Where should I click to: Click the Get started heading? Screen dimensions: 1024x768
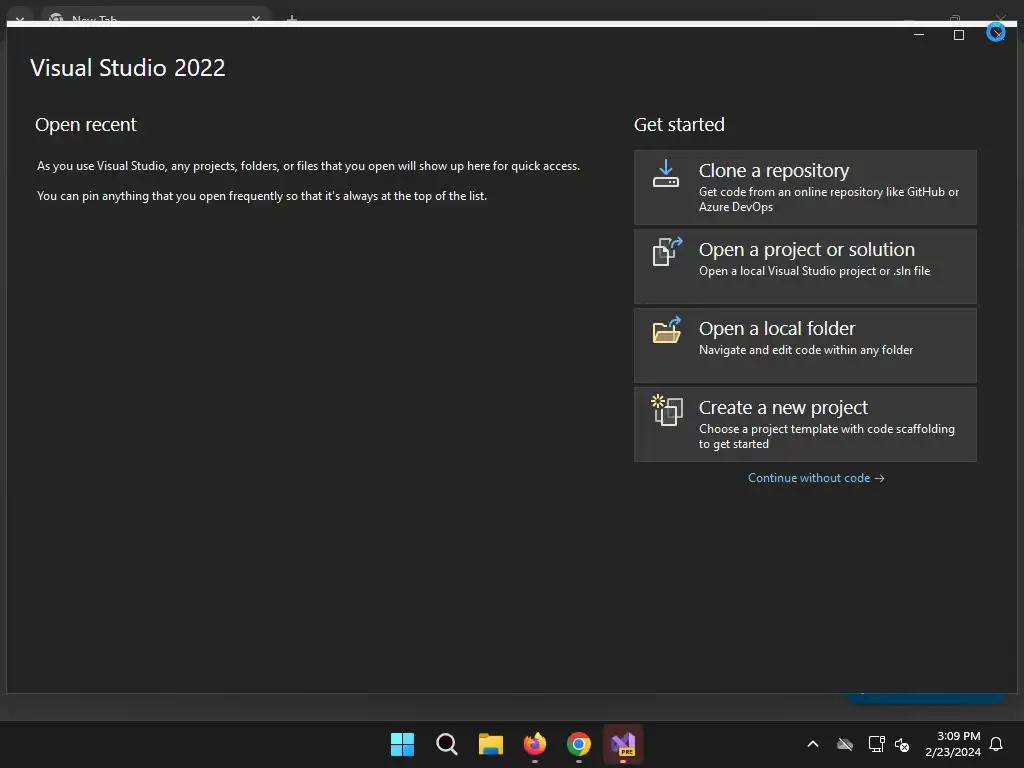[x=679, y=125]
